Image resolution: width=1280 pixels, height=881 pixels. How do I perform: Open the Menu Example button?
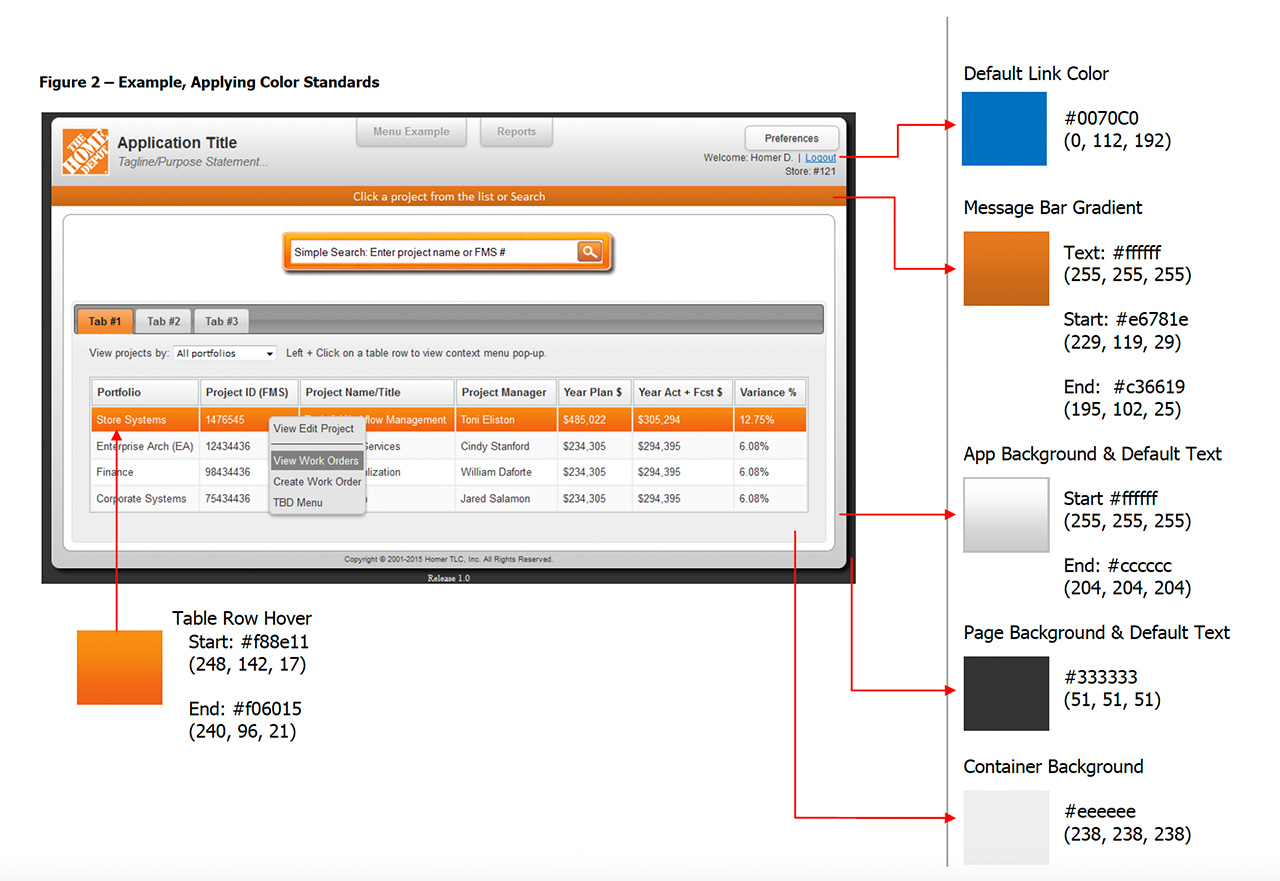click(411, 132)
